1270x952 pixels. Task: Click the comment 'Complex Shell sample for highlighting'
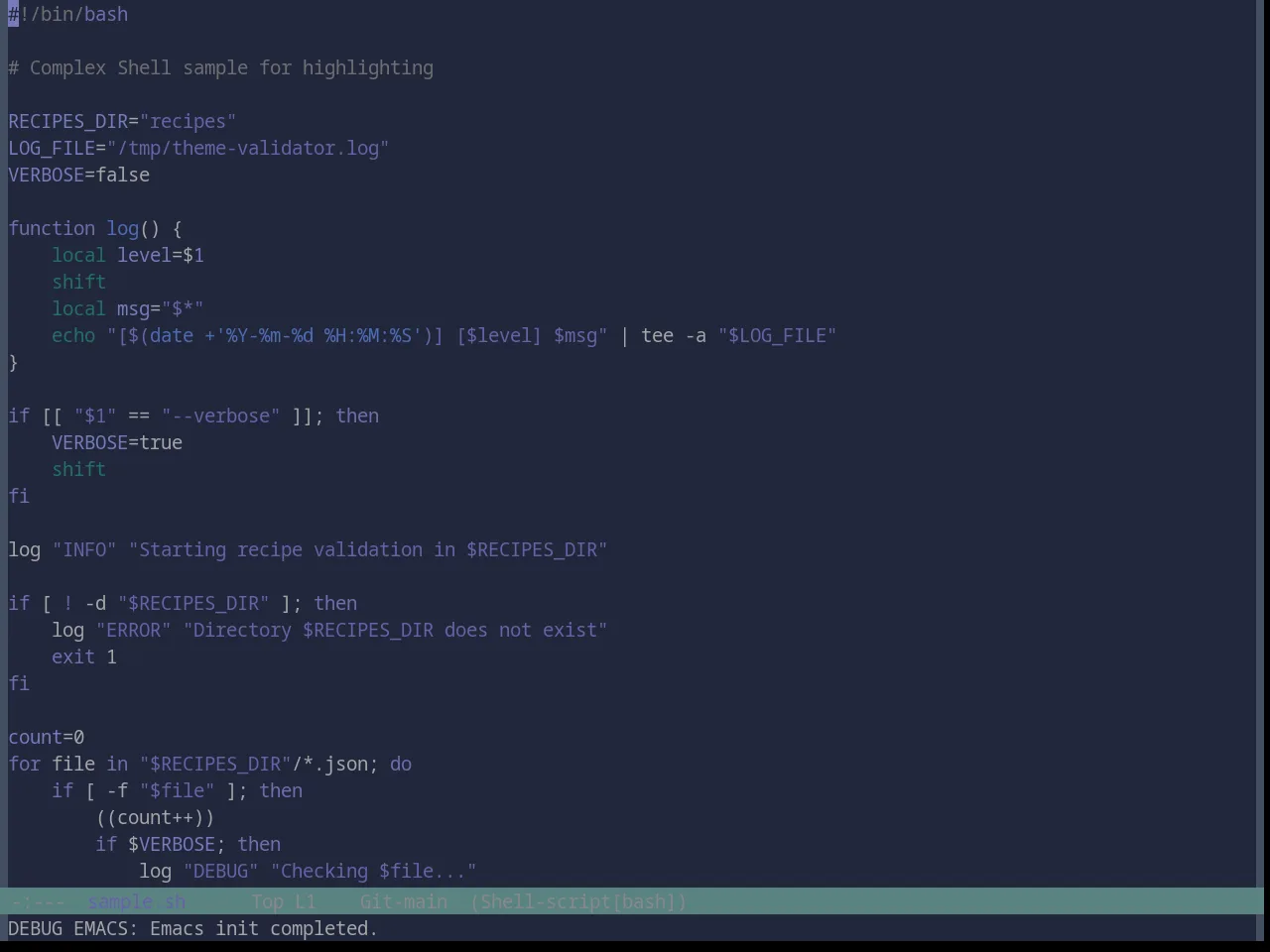click(x=231, y=68)
